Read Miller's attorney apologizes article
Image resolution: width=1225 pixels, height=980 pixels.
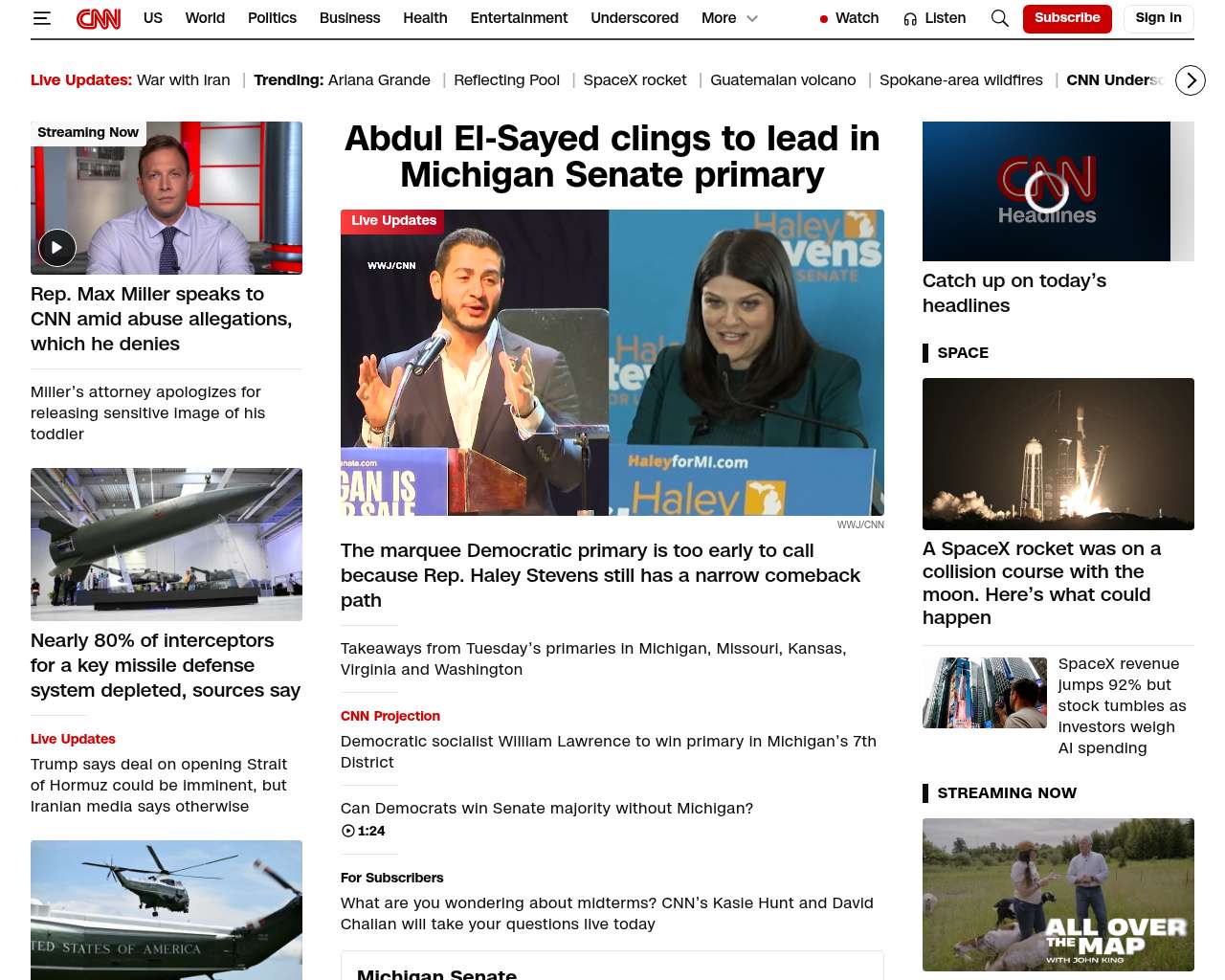147,412
